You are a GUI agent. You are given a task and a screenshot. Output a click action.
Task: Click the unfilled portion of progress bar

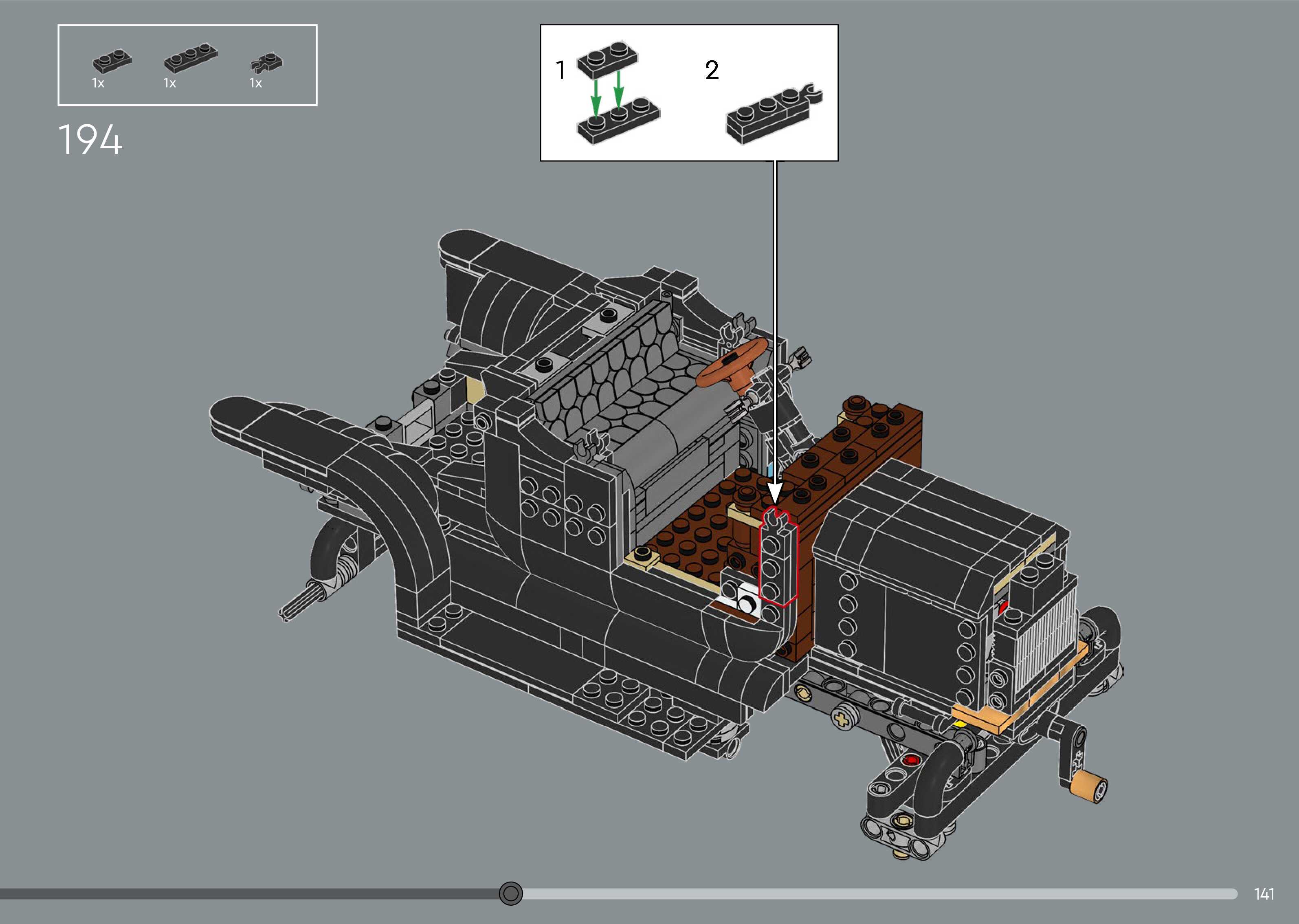[x=876, y=894]
